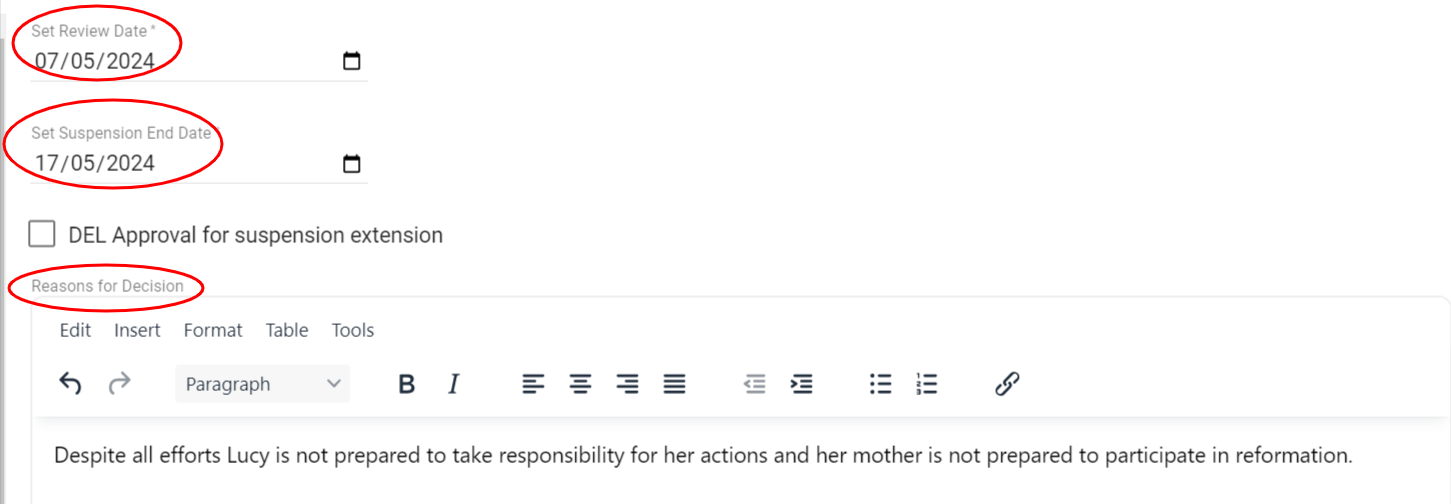Toggle bold text formatting
Screen dimensions: 1451x504
406,384
